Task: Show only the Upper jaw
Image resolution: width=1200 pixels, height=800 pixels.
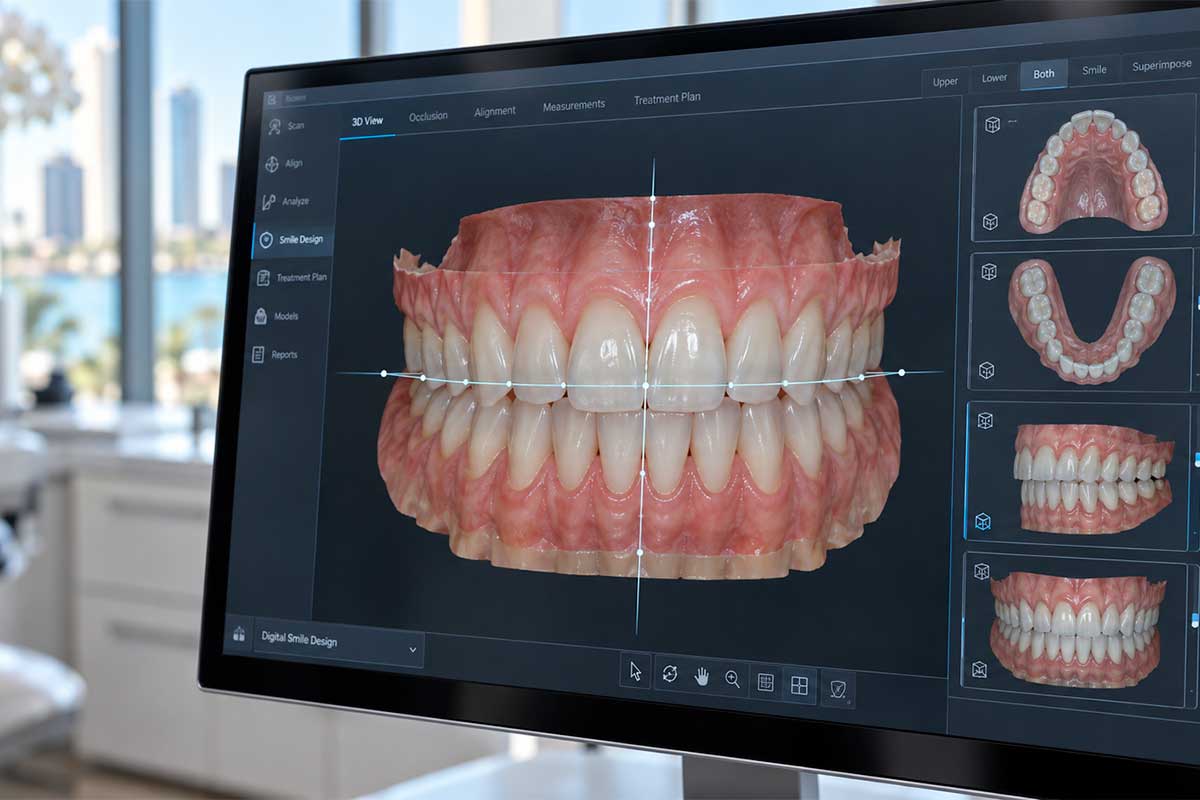Action: tap(945, 82)
